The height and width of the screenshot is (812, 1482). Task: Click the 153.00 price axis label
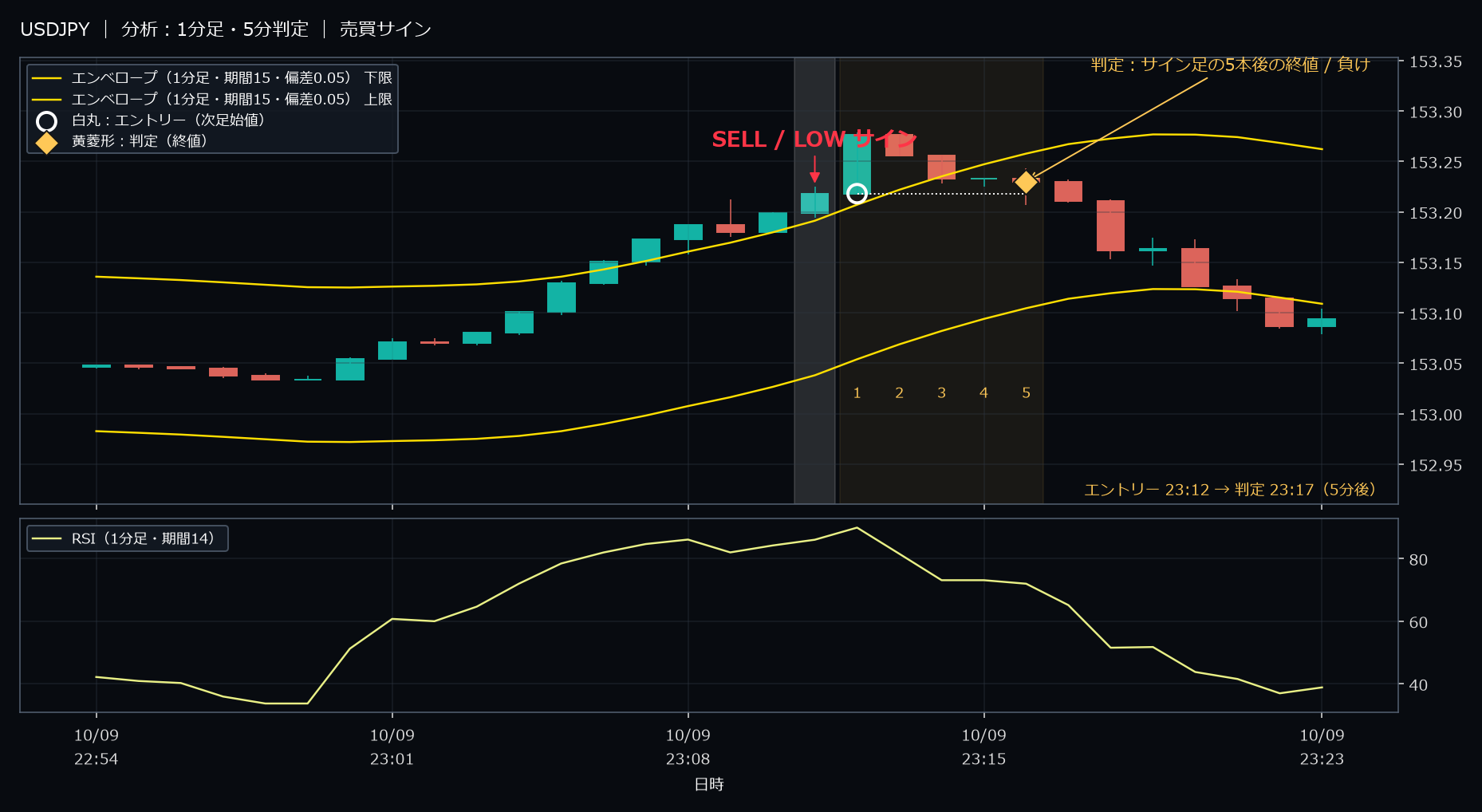pyautogui.click(x=1436, y=415)
